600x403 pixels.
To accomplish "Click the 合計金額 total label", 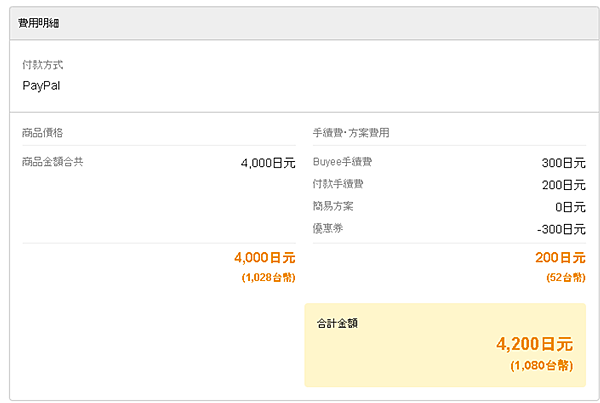I will (x=337, y=323).
